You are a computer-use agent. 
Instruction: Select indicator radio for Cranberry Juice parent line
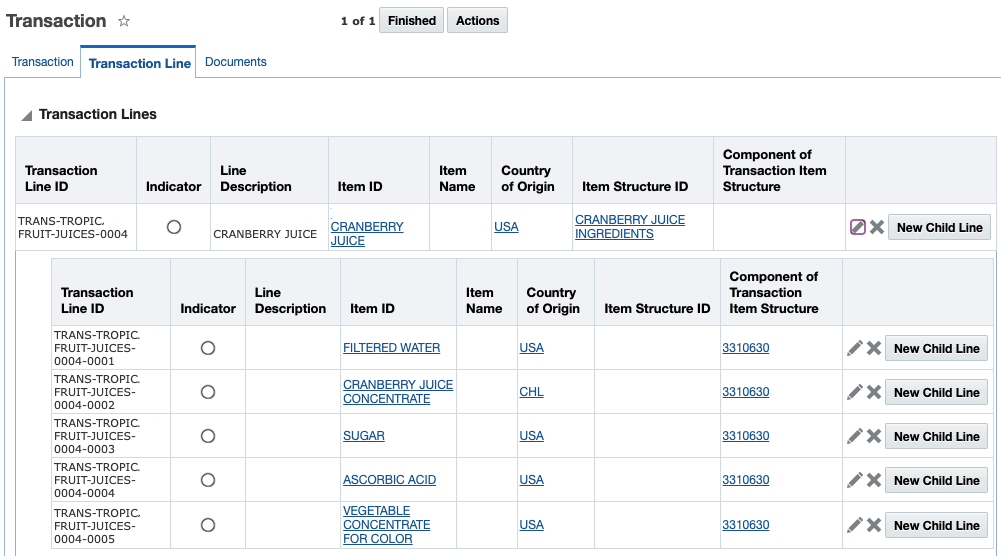click(174, 227)
